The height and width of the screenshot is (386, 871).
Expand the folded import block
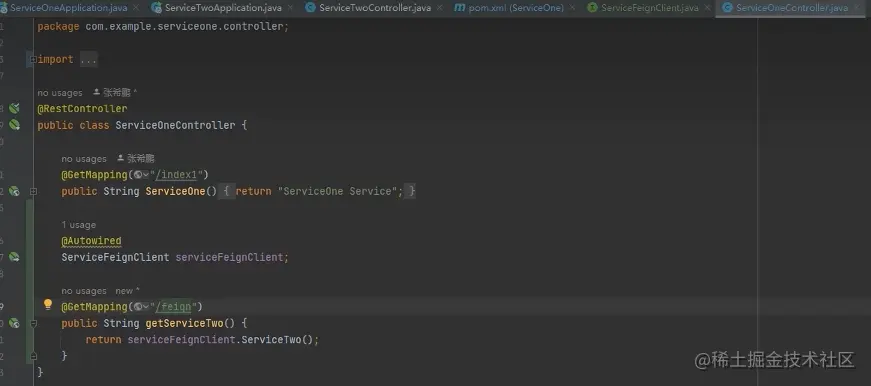[33, 59]
